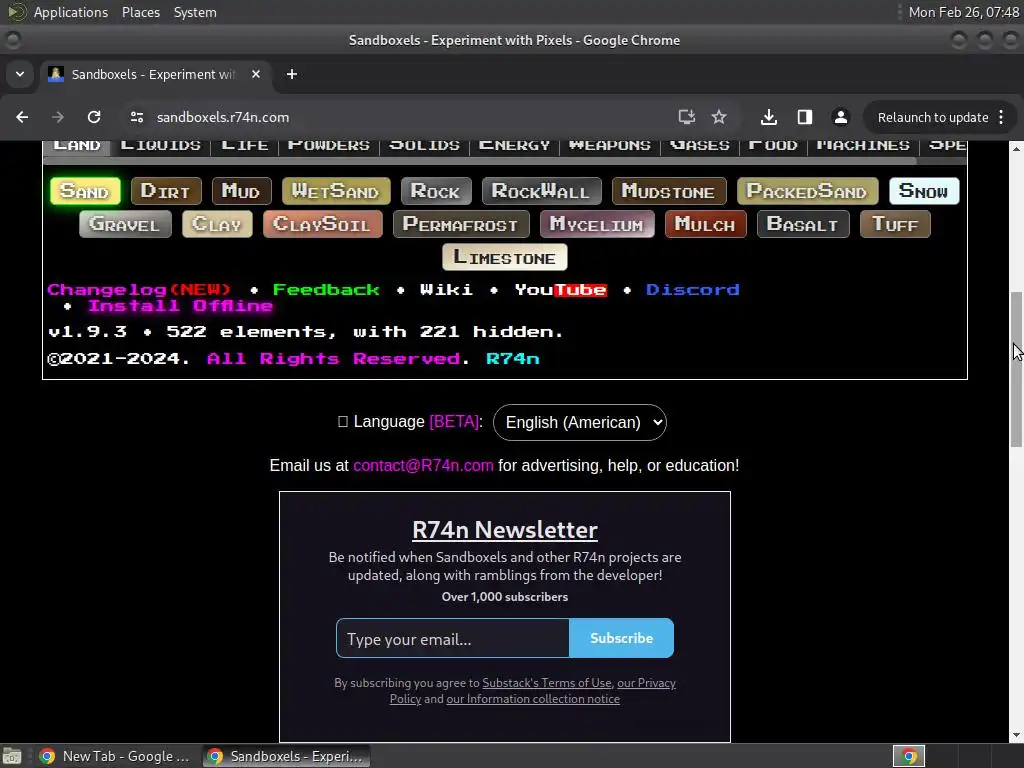
Task: Select the Machines category tab
Action: [863, 146]
